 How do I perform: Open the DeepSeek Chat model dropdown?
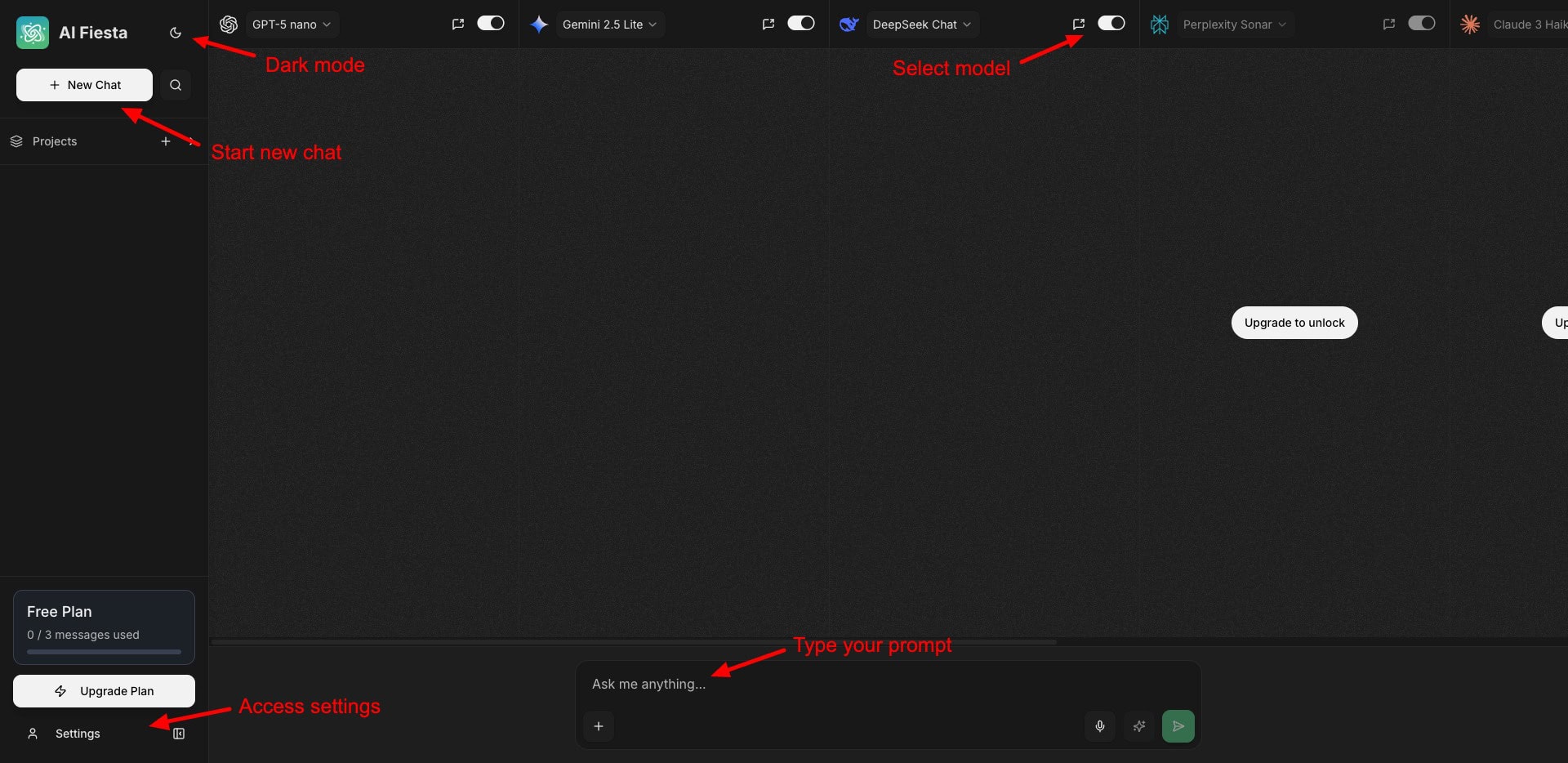tap(922, 25)
